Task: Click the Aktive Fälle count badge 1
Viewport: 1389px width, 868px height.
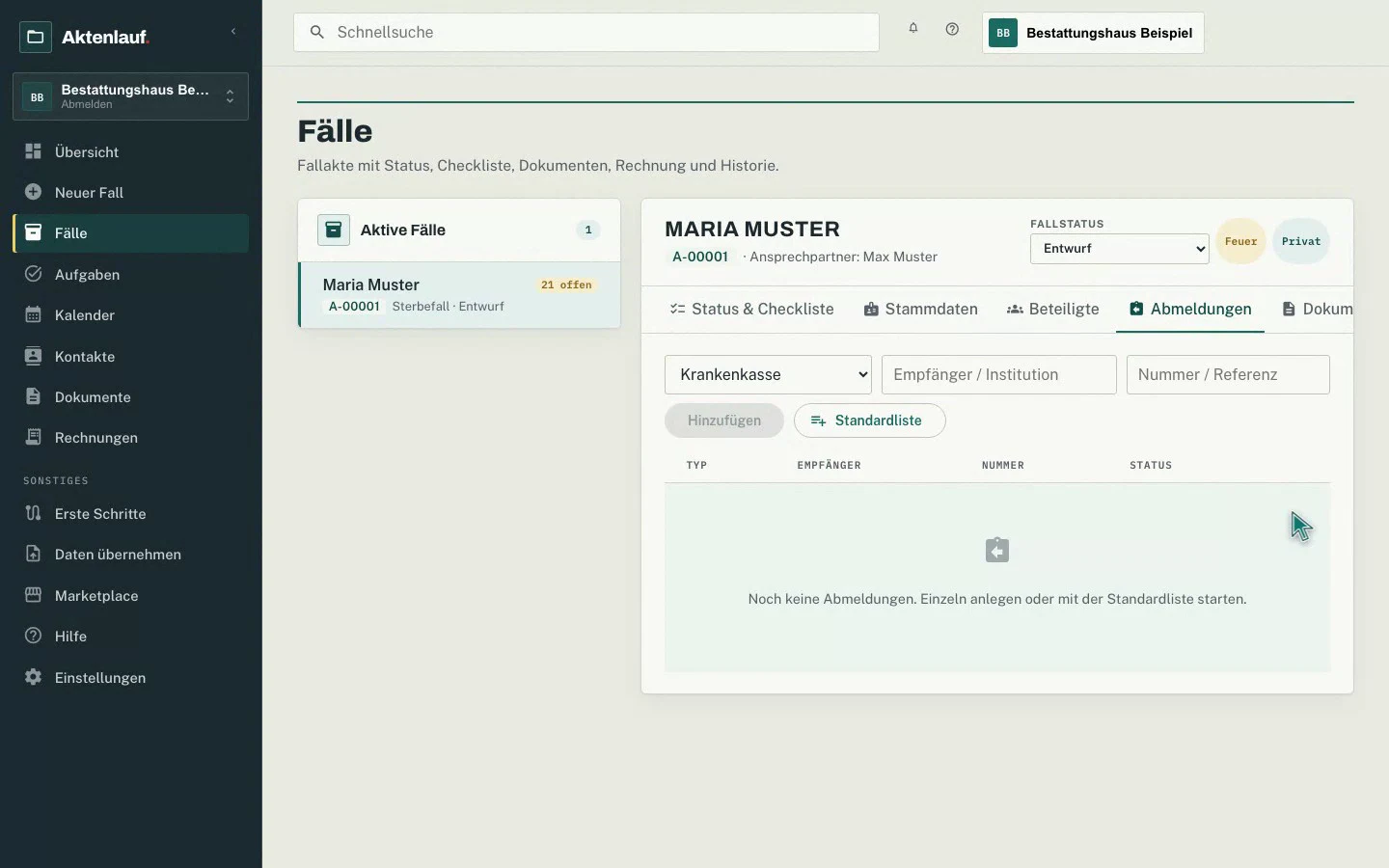Action: (588, 230)
